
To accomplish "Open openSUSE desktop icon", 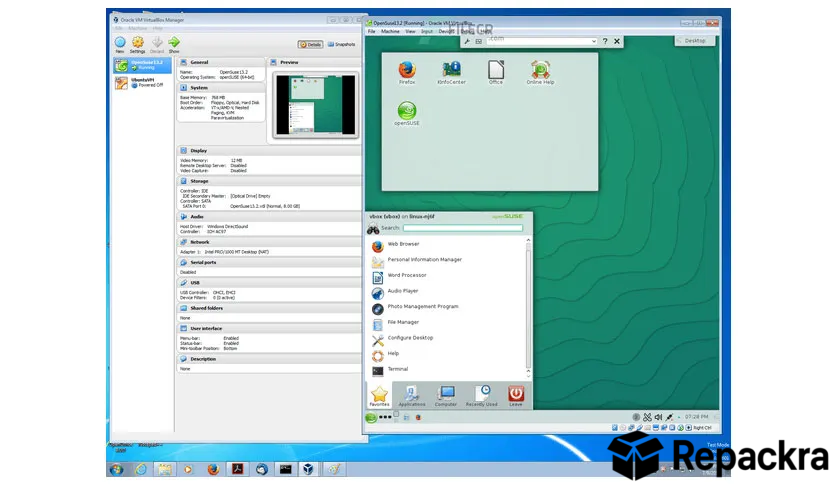I will pos(407,114).
